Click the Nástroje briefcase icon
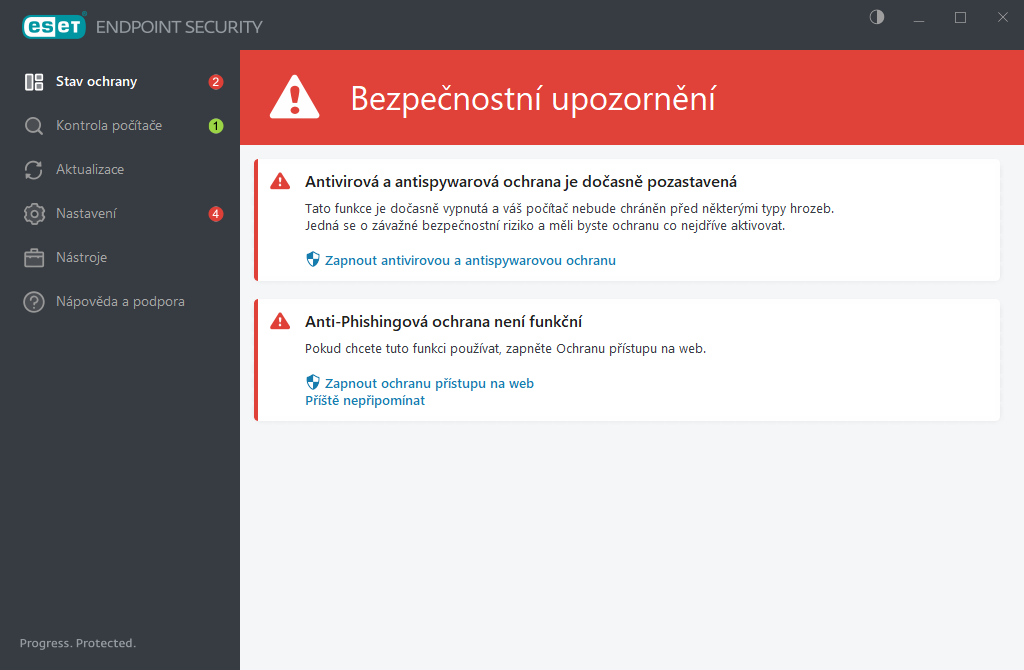The image size is (1024, 670). click(34, 258)
